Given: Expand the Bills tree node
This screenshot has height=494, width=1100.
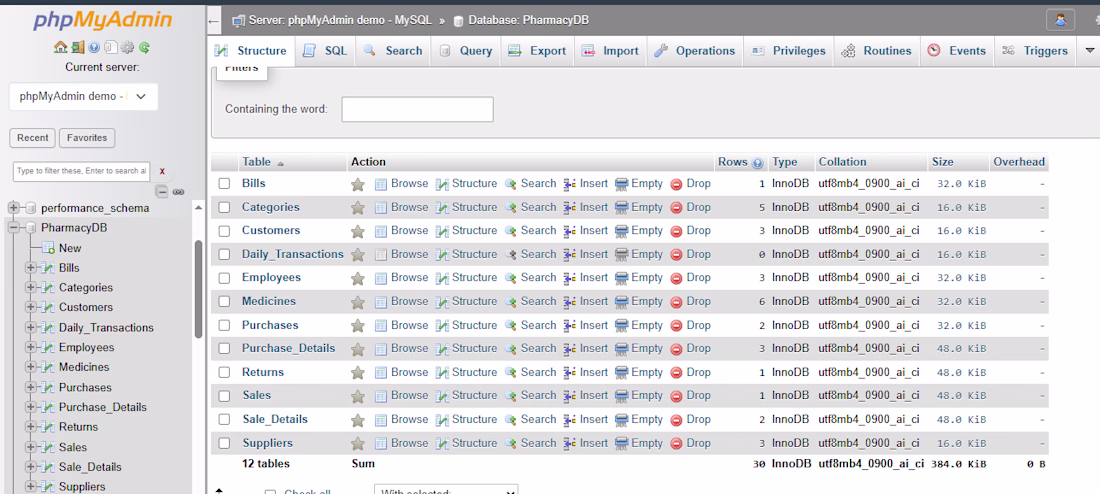Looking at the screenshot, I should (30, 267).
